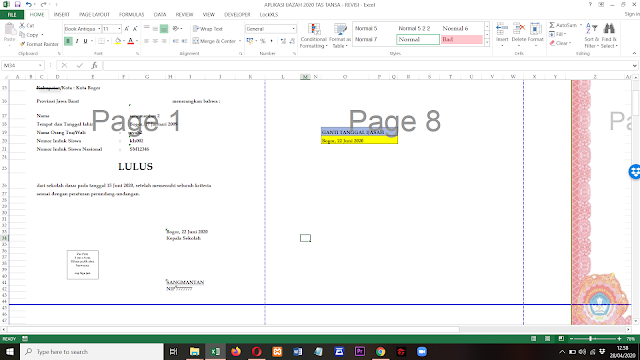Open Sort & Filter
This screenshot has width=640, height=360.
coord(591,35)
